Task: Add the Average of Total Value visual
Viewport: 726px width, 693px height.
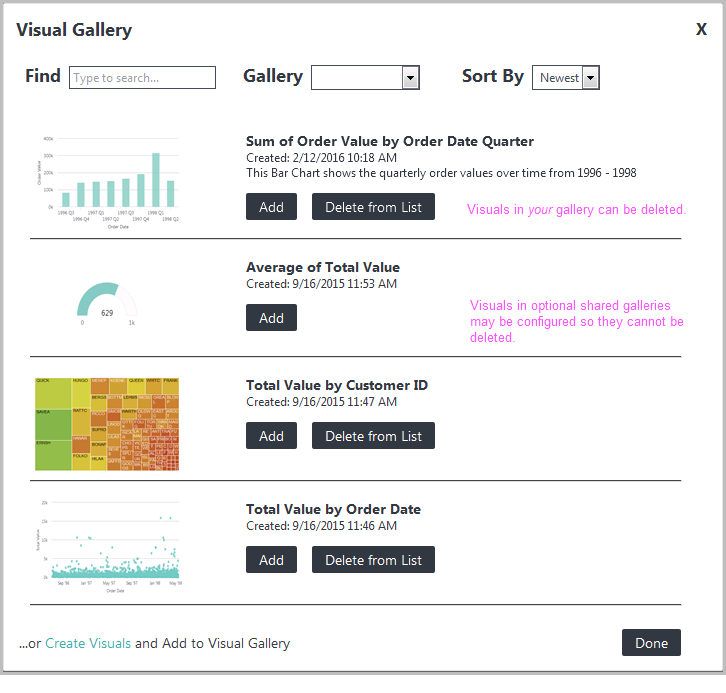Action: [x=271, y=318]
